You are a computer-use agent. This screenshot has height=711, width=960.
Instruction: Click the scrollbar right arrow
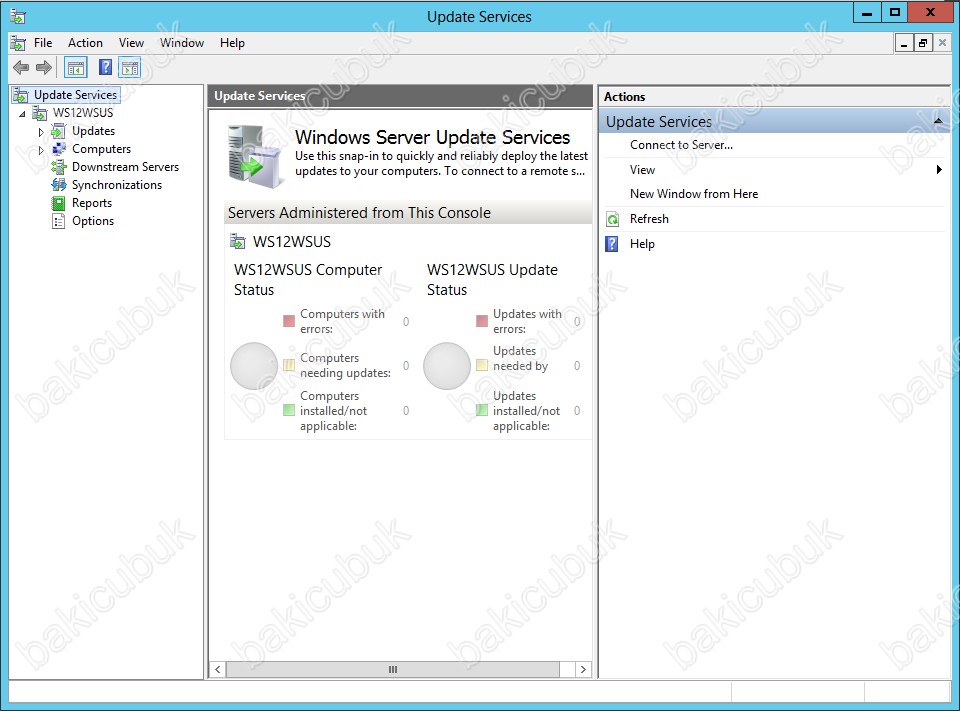583,669
